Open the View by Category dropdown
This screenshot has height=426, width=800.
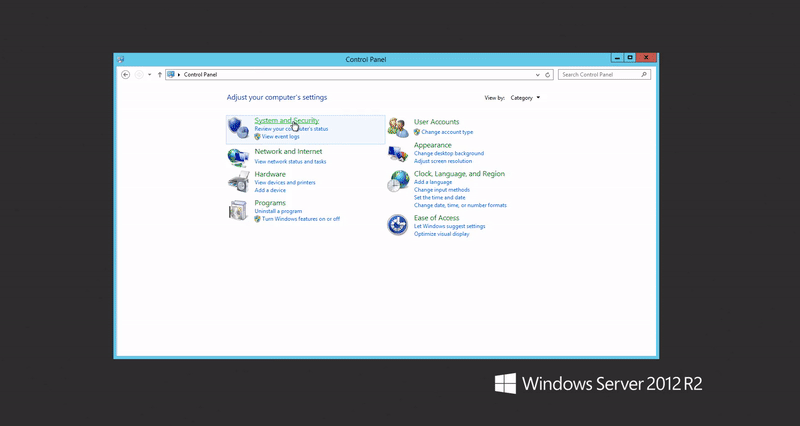pyautogui.click(x=525, y=98)
